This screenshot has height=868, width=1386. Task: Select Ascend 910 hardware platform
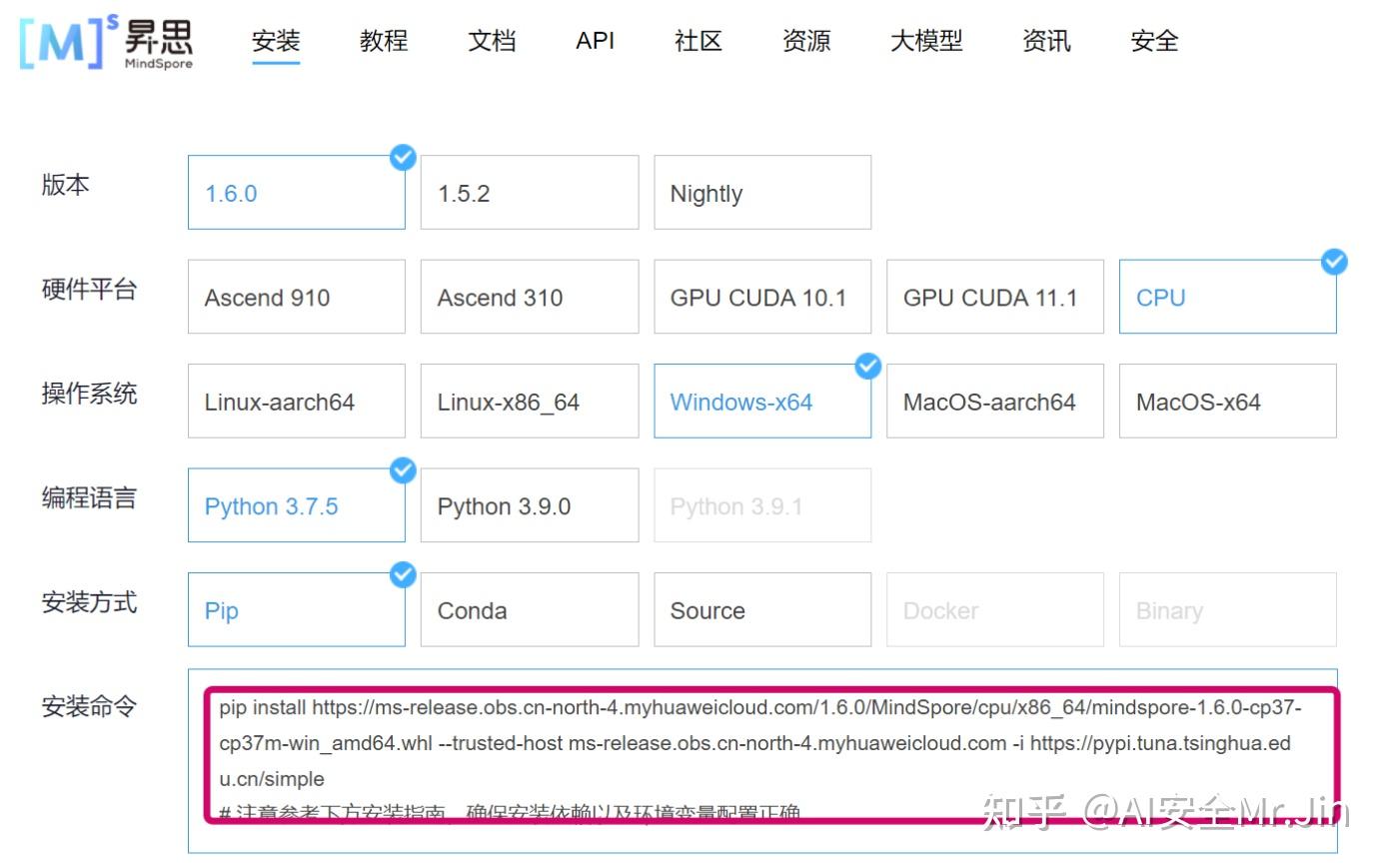pyautogui.click(x=297, y=297)
